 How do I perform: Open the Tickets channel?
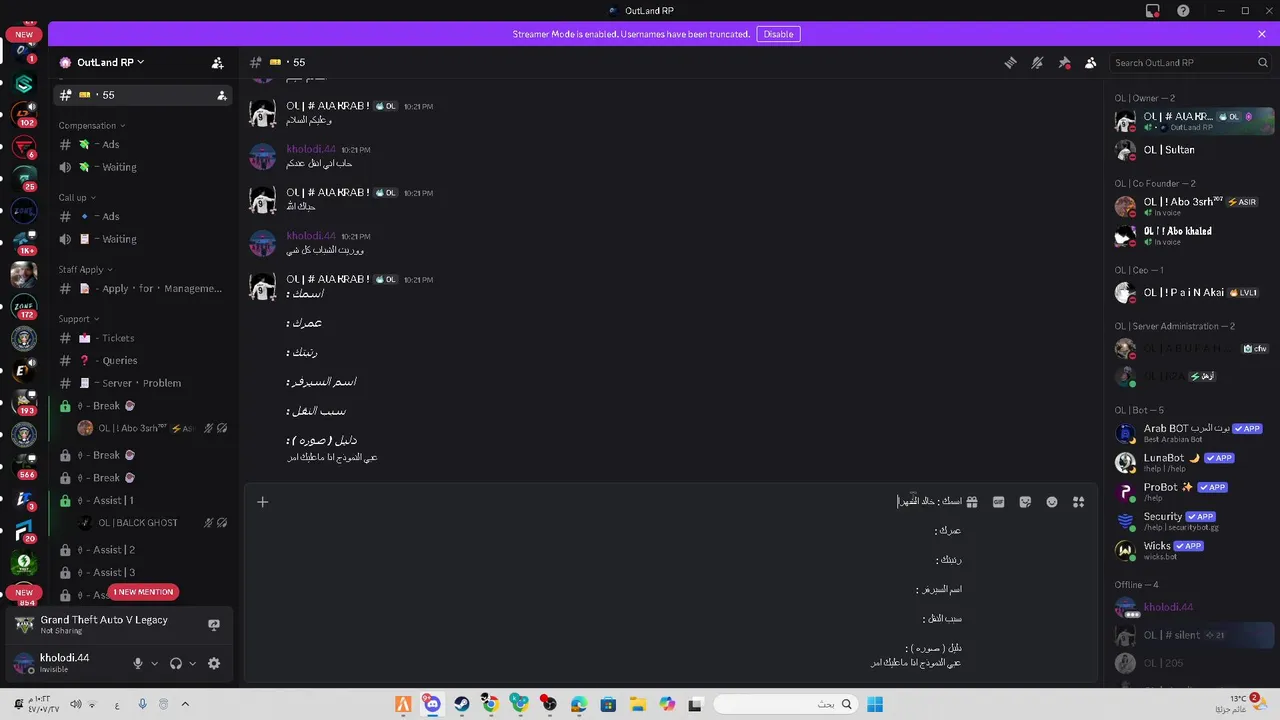tap(143, 338)
